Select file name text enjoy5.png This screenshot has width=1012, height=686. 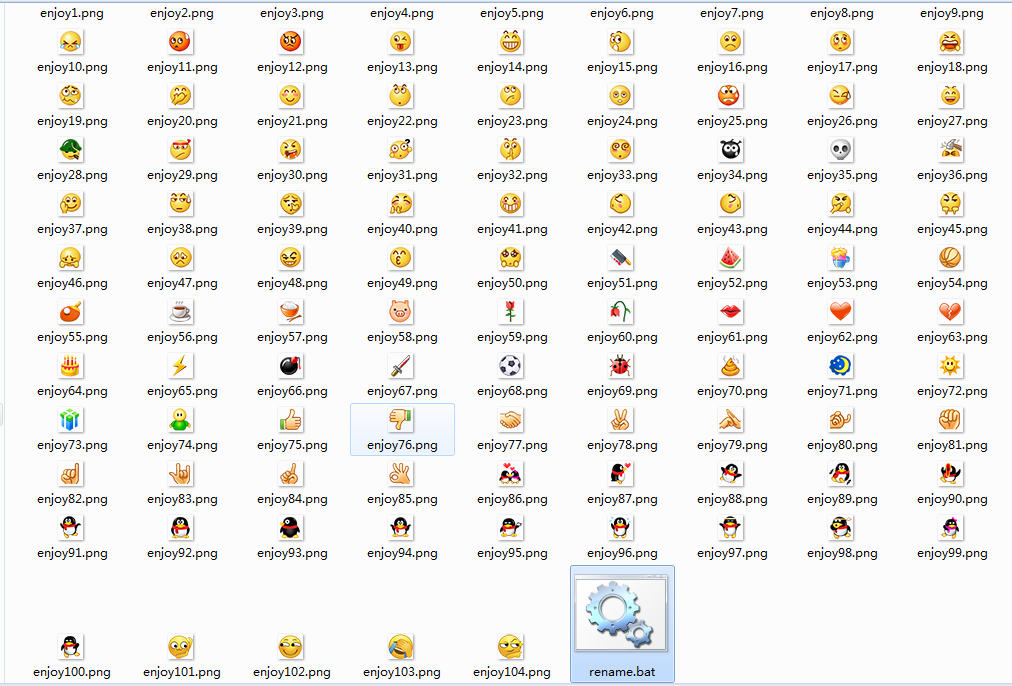click(x=512, y=13)
